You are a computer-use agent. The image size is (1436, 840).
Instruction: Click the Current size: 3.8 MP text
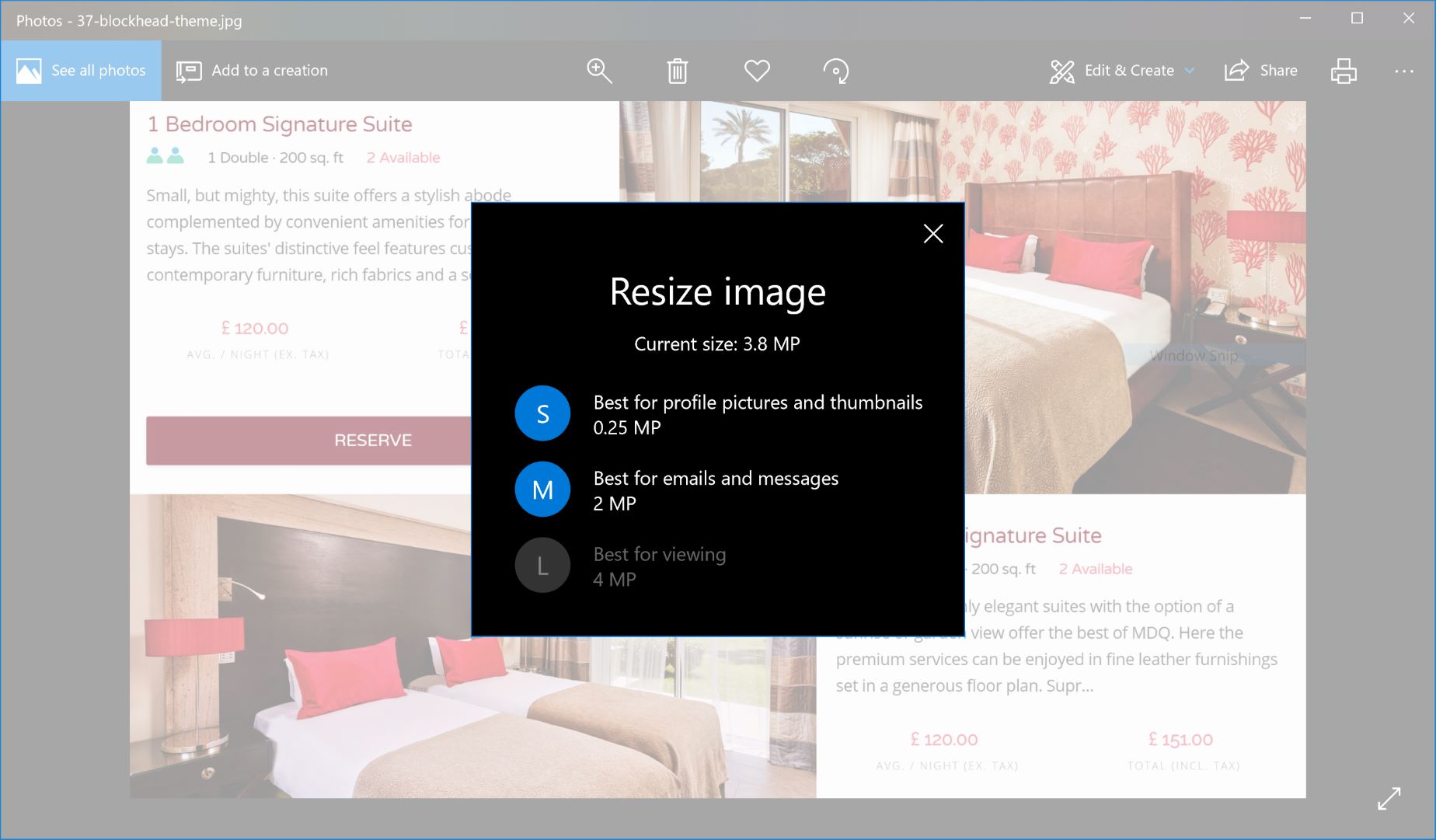pos(717,344)
